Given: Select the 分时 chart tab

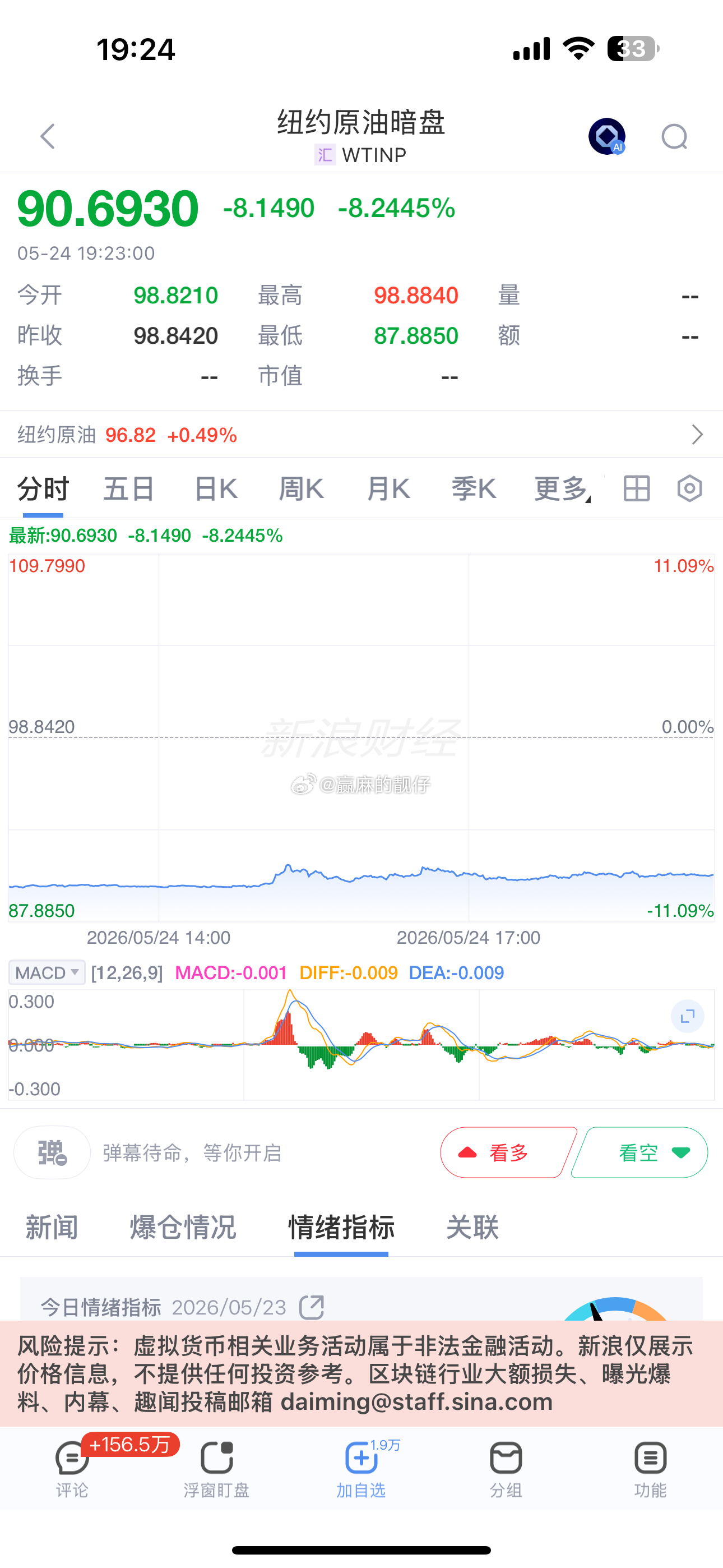Looking at the screenshot, I should (x=43, y=489).
